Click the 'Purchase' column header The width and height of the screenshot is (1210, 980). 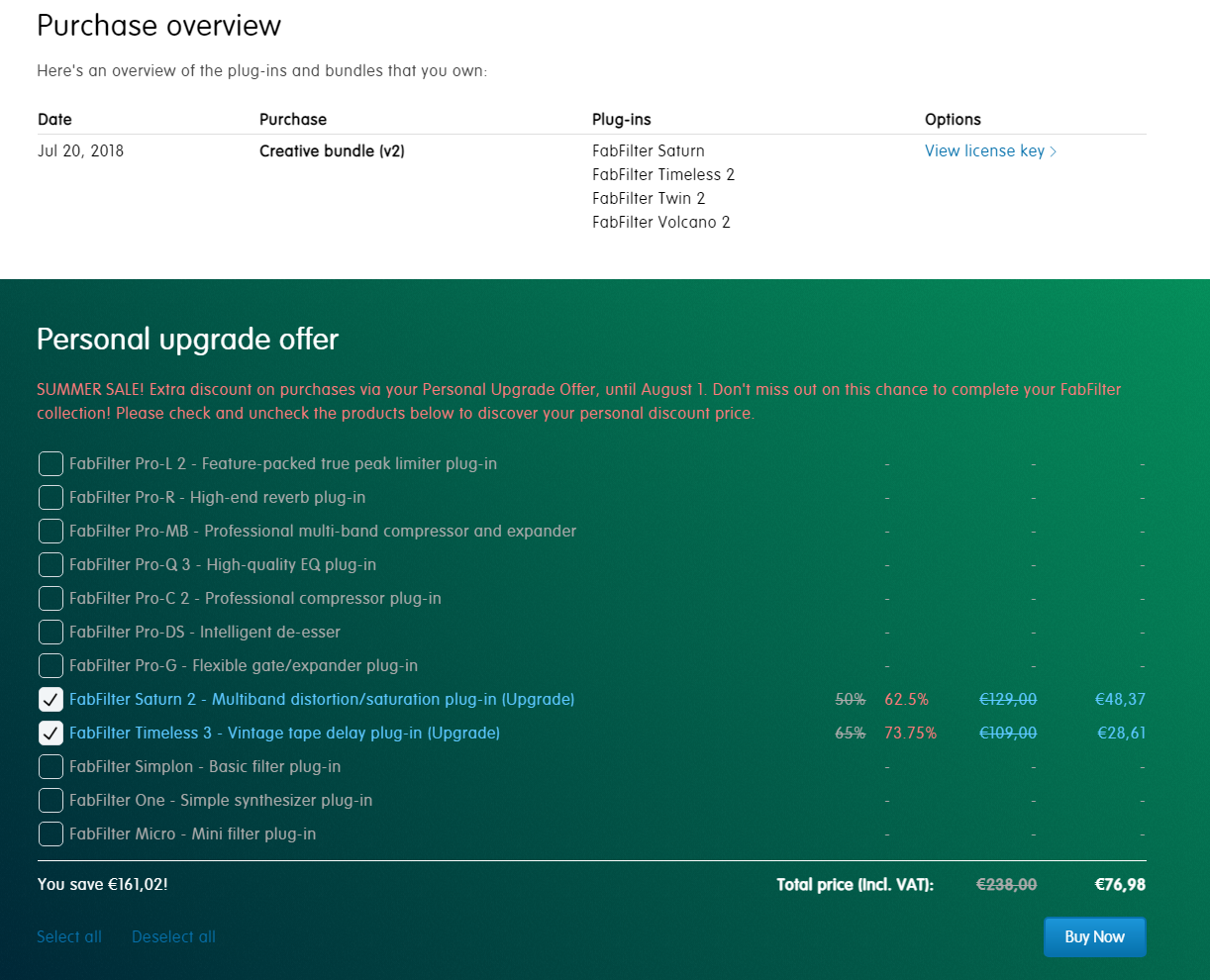pyautogui.click(x=293, y=119)
